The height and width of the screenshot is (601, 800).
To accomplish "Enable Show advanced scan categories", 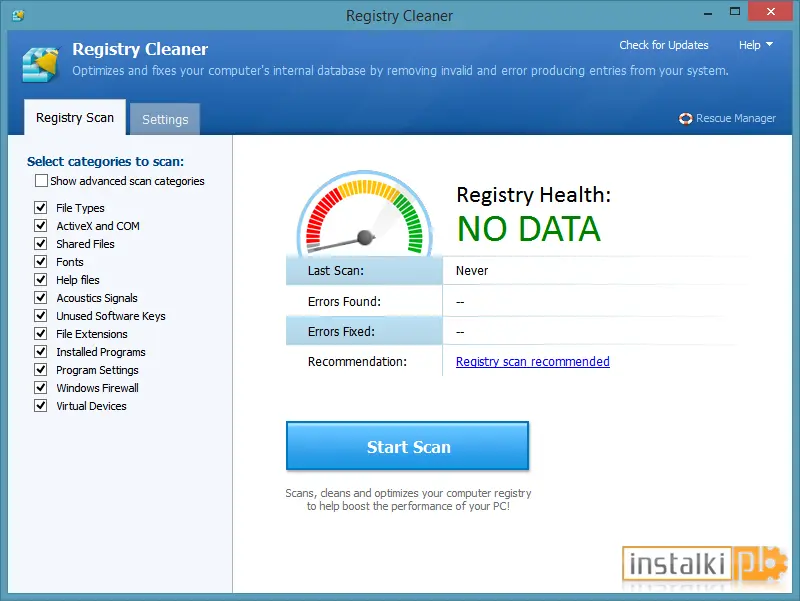I will [41, 181].
